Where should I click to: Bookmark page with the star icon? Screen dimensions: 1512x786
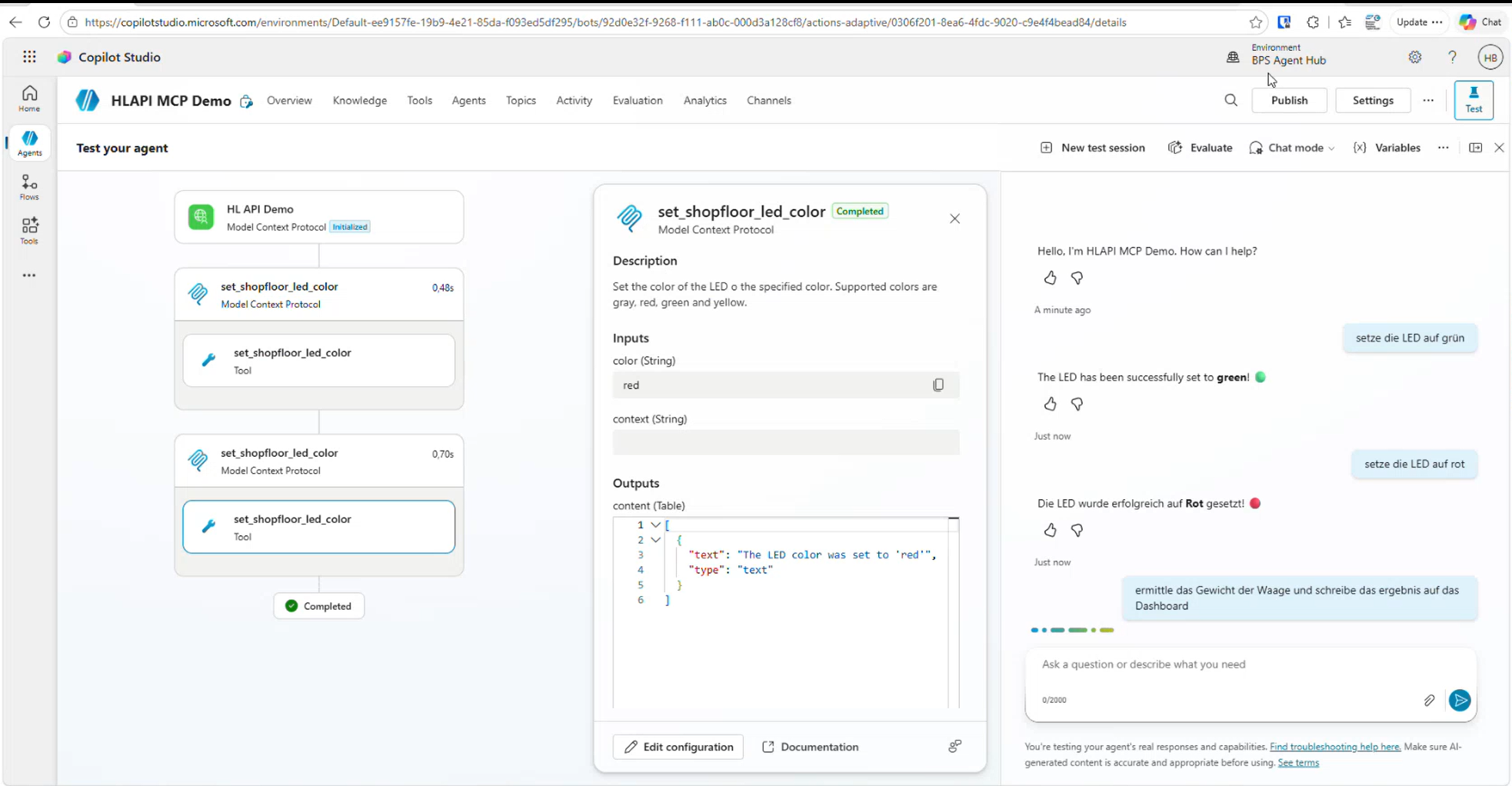[x=1256, y=22]
